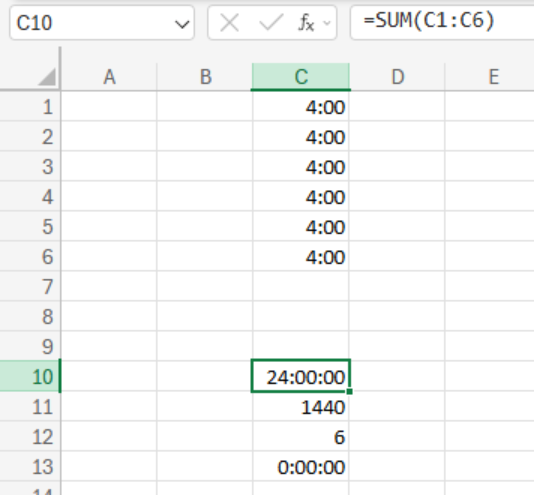
Task: Select row 10 header
Action: point(30,376)
